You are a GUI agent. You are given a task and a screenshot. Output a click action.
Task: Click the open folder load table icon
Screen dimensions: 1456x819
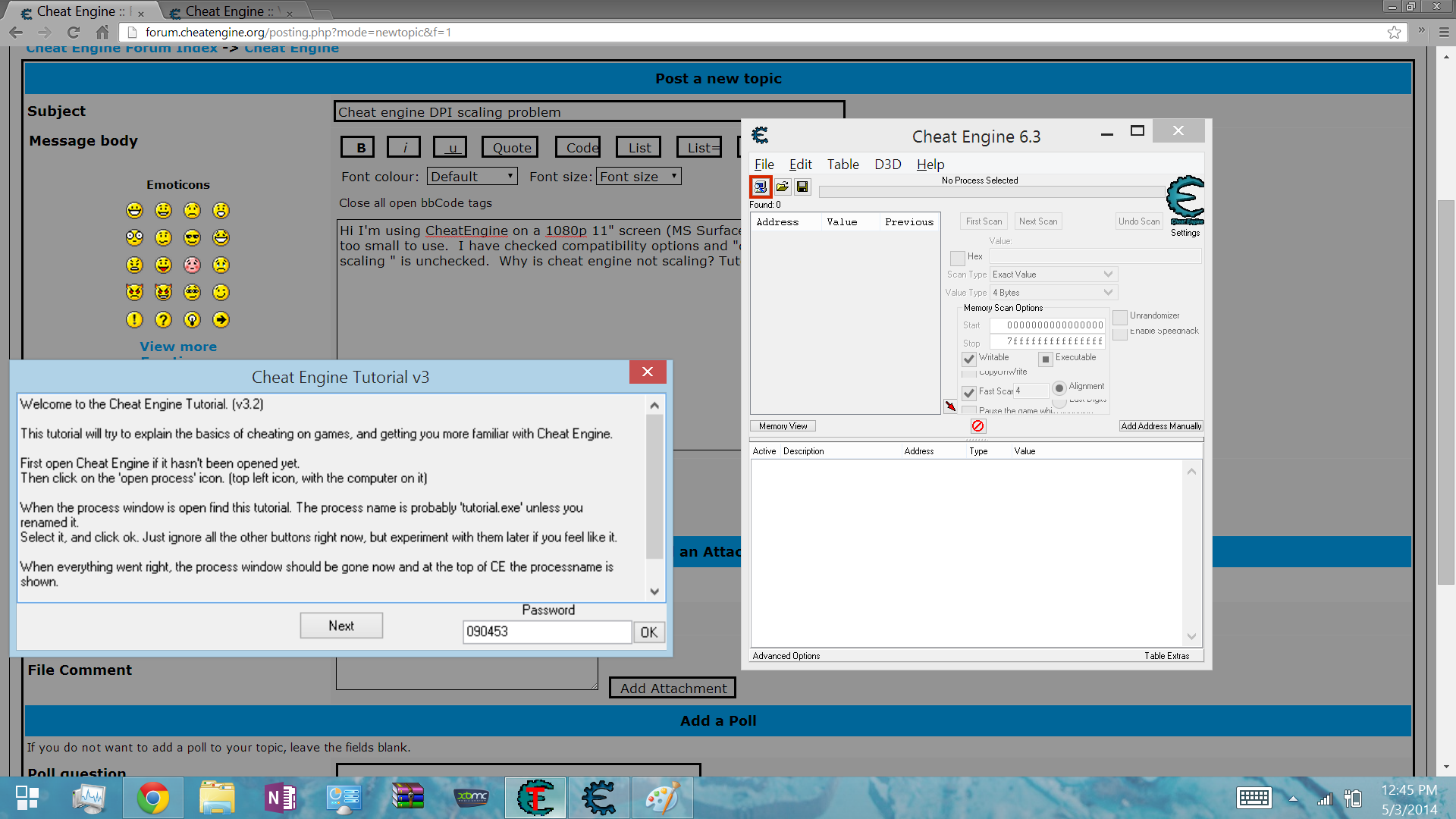pyautogui.click(x=782, y=187)
